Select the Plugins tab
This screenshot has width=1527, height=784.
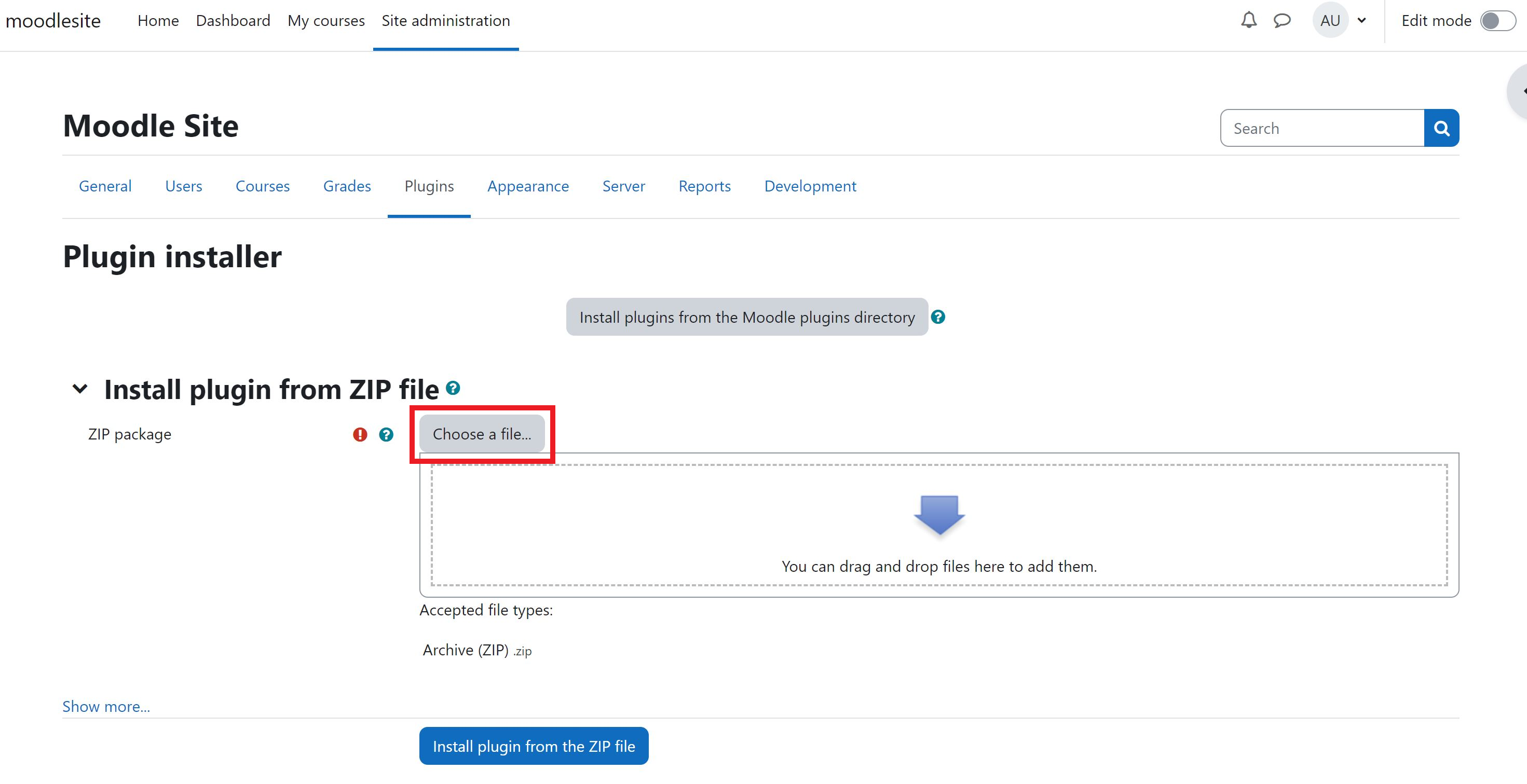point(429,186)
